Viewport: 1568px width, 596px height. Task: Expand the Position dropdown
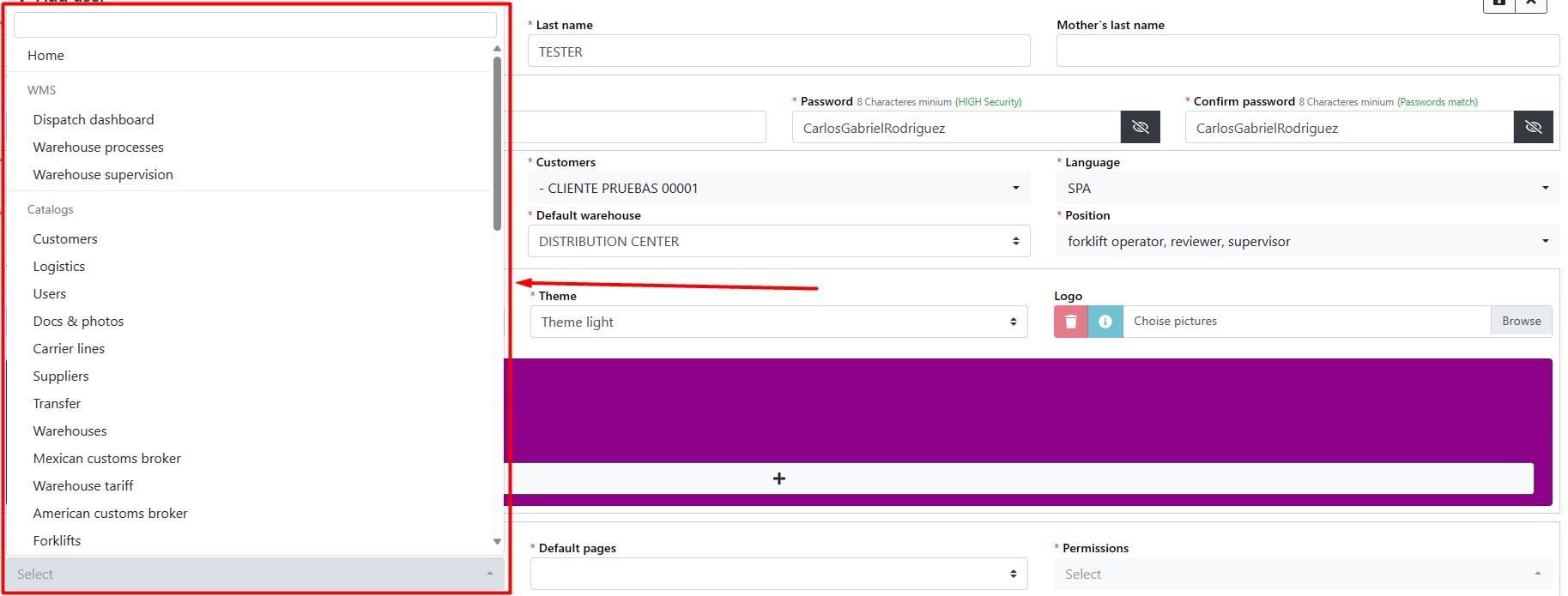tap(1307, 242)
